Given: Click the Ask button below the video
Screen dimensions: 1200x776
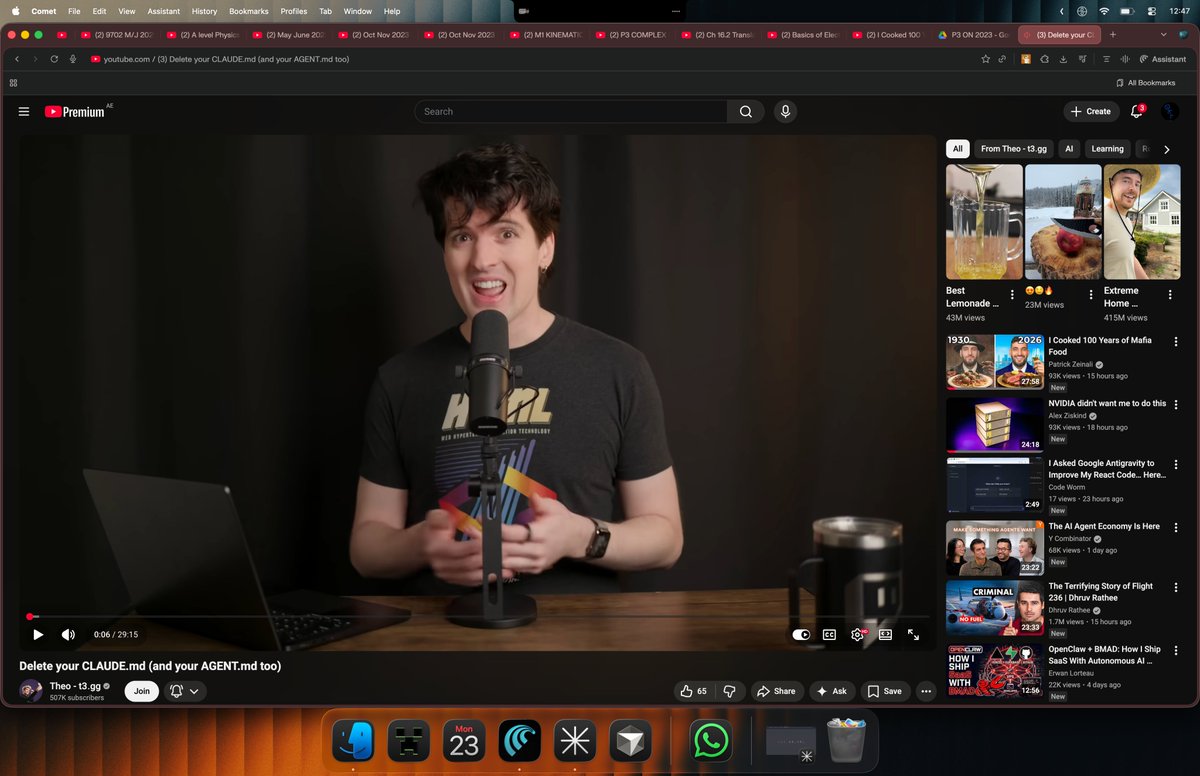Looking at the screenshot, I should pyautogui.click(x=832, y=691).
